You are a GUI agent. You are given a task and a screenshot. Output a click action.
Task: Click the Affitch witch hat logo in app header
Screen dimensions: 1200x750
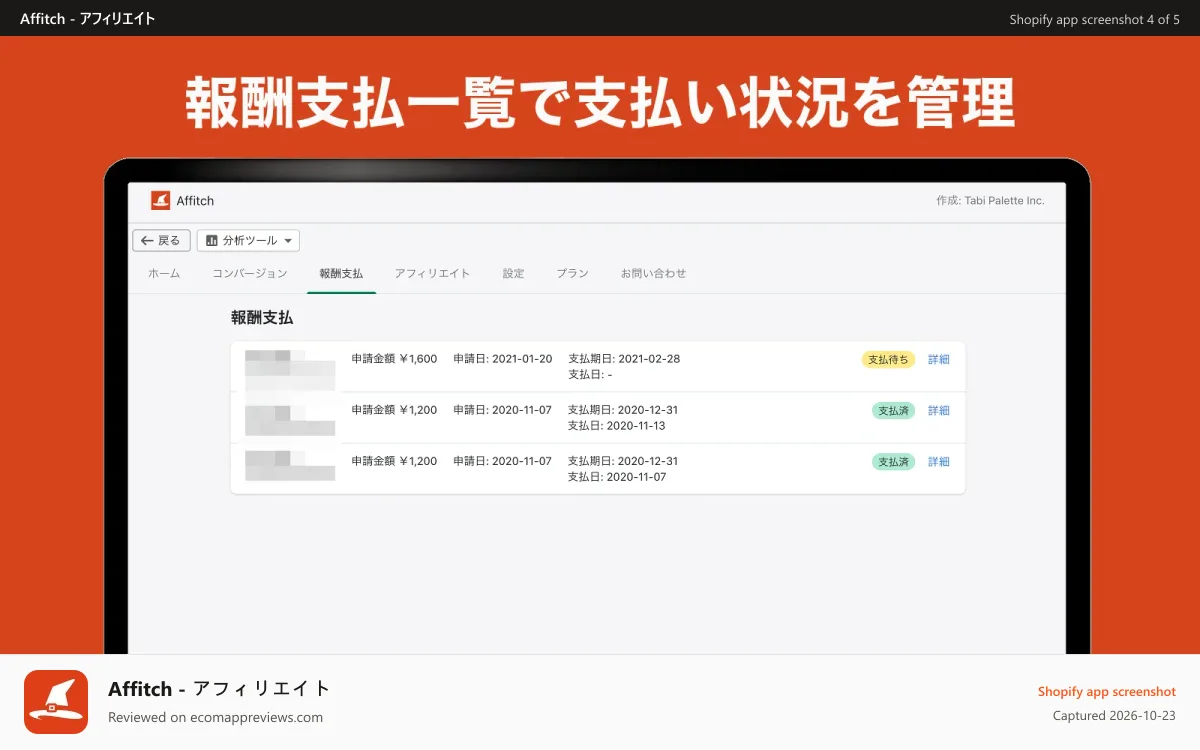[160, 201]
